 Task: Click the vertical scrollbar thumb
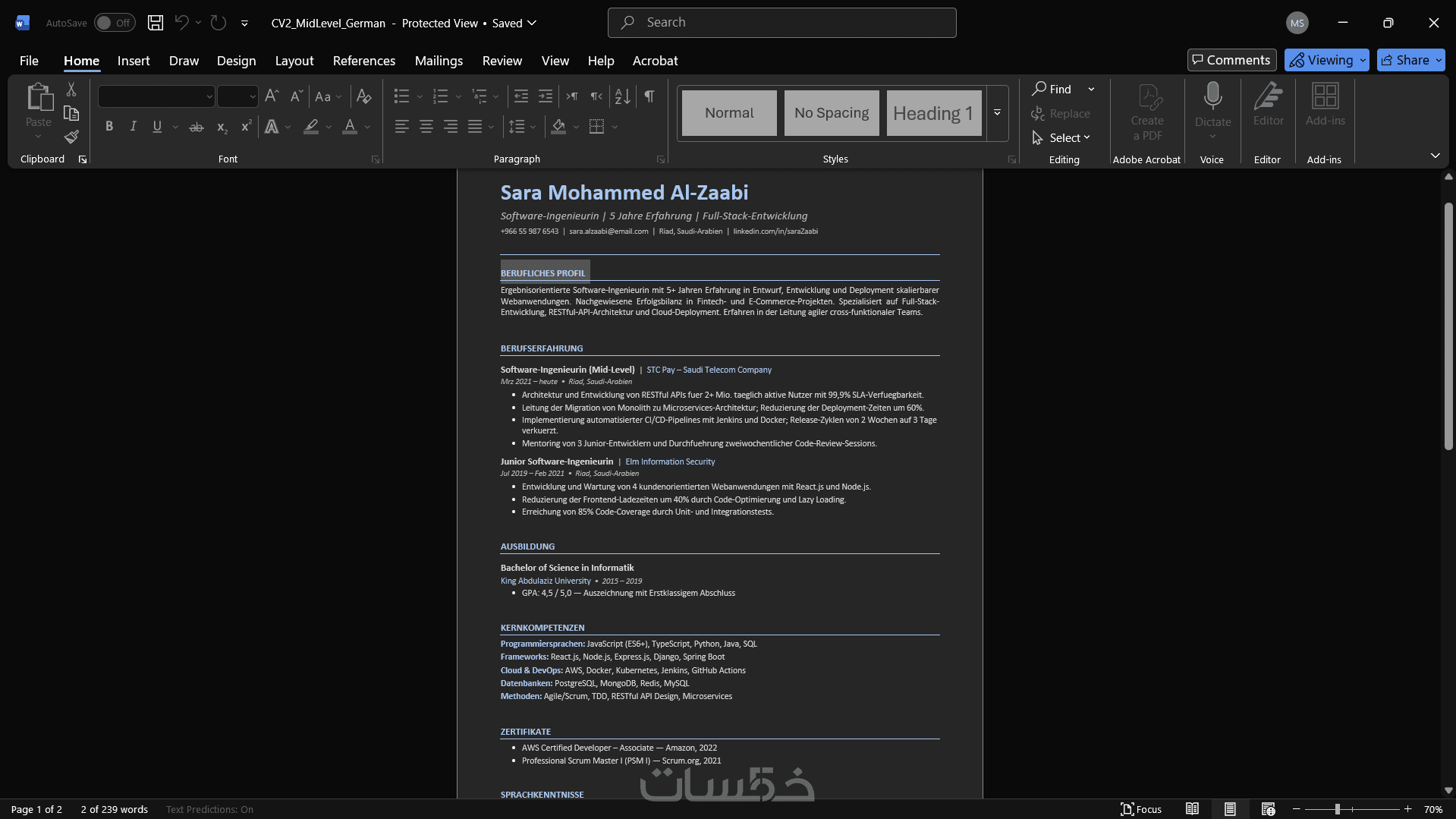[1448, 326]
